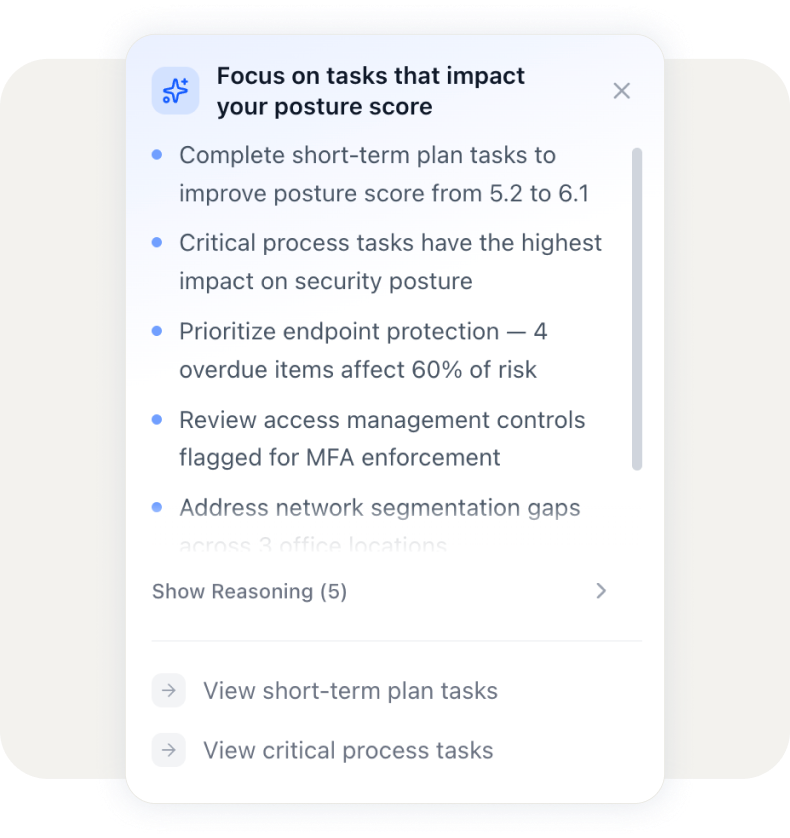Select the 'Review access management controls' insight
The height and width of the screenshot is (838, 790).
tap(382, 438)
